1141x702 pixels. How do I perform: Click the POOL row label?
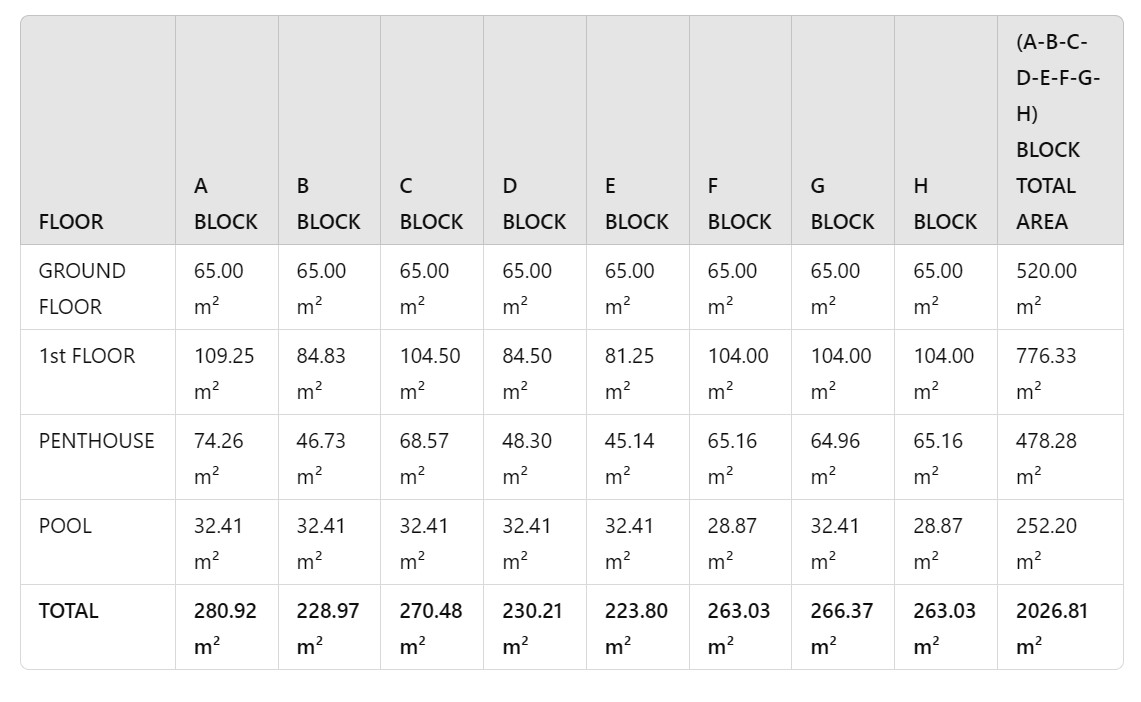click(65, 526)
